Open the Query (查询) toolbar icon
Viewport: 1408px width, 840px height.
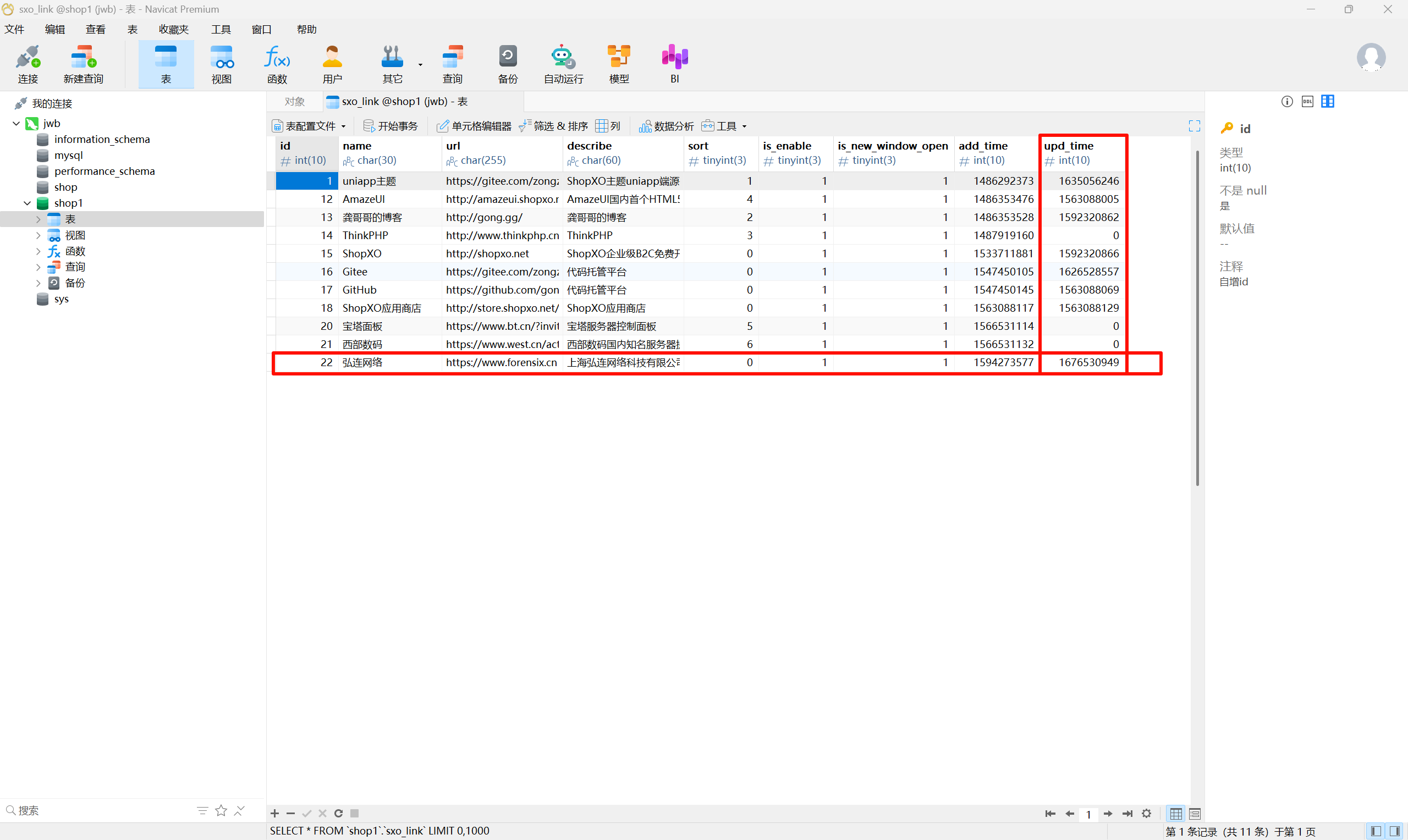coord(452,64)
